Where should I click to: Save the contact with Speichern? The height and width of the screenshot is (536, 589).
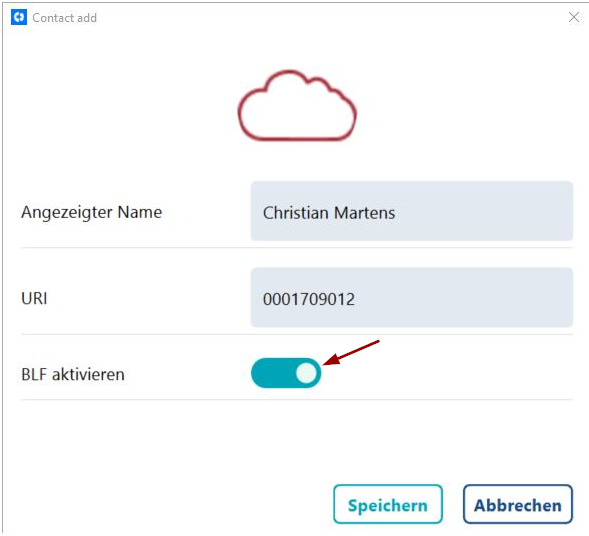388,504
